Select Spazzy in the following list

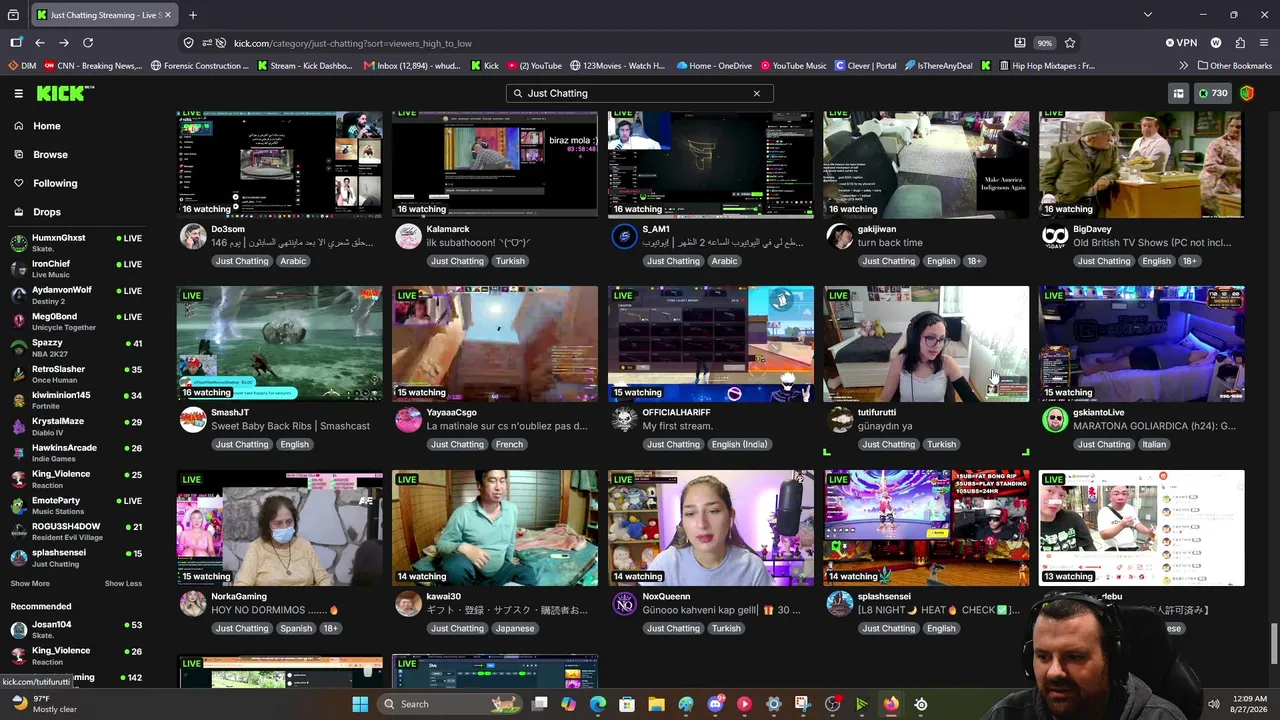tap(76, 348)
